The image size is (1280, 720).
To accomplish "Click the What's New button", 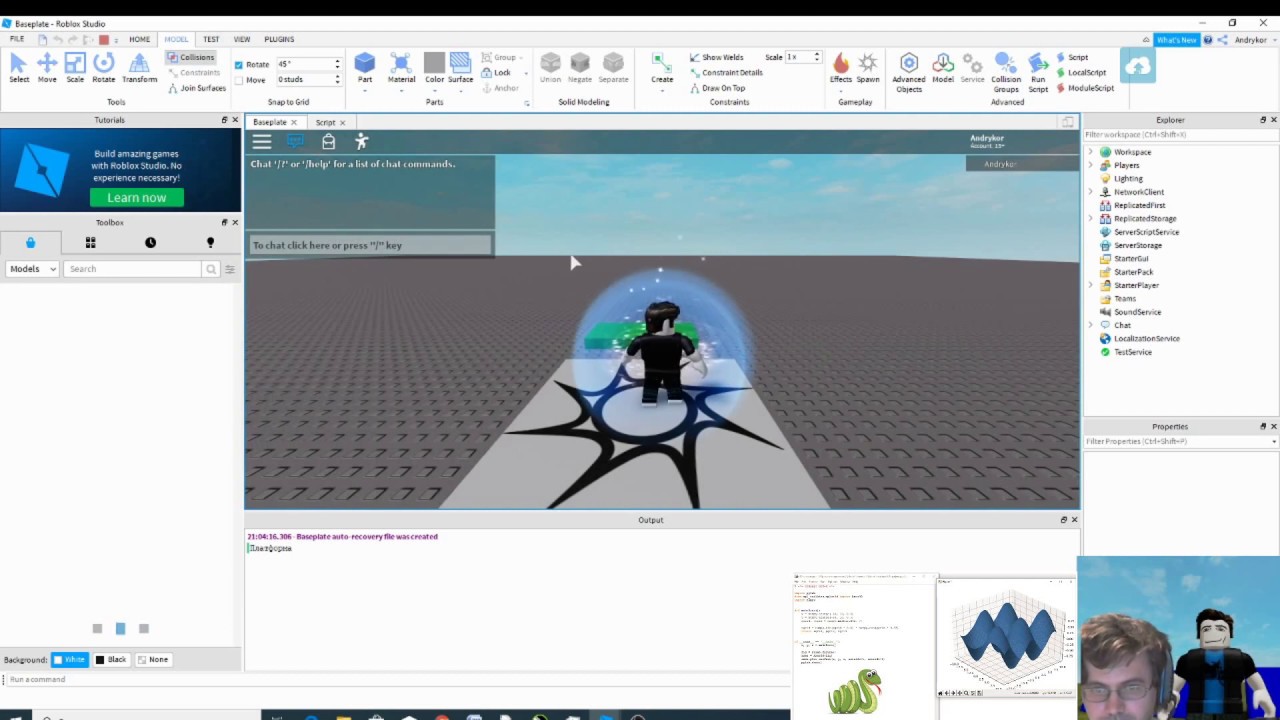I will click(1176, 40).
